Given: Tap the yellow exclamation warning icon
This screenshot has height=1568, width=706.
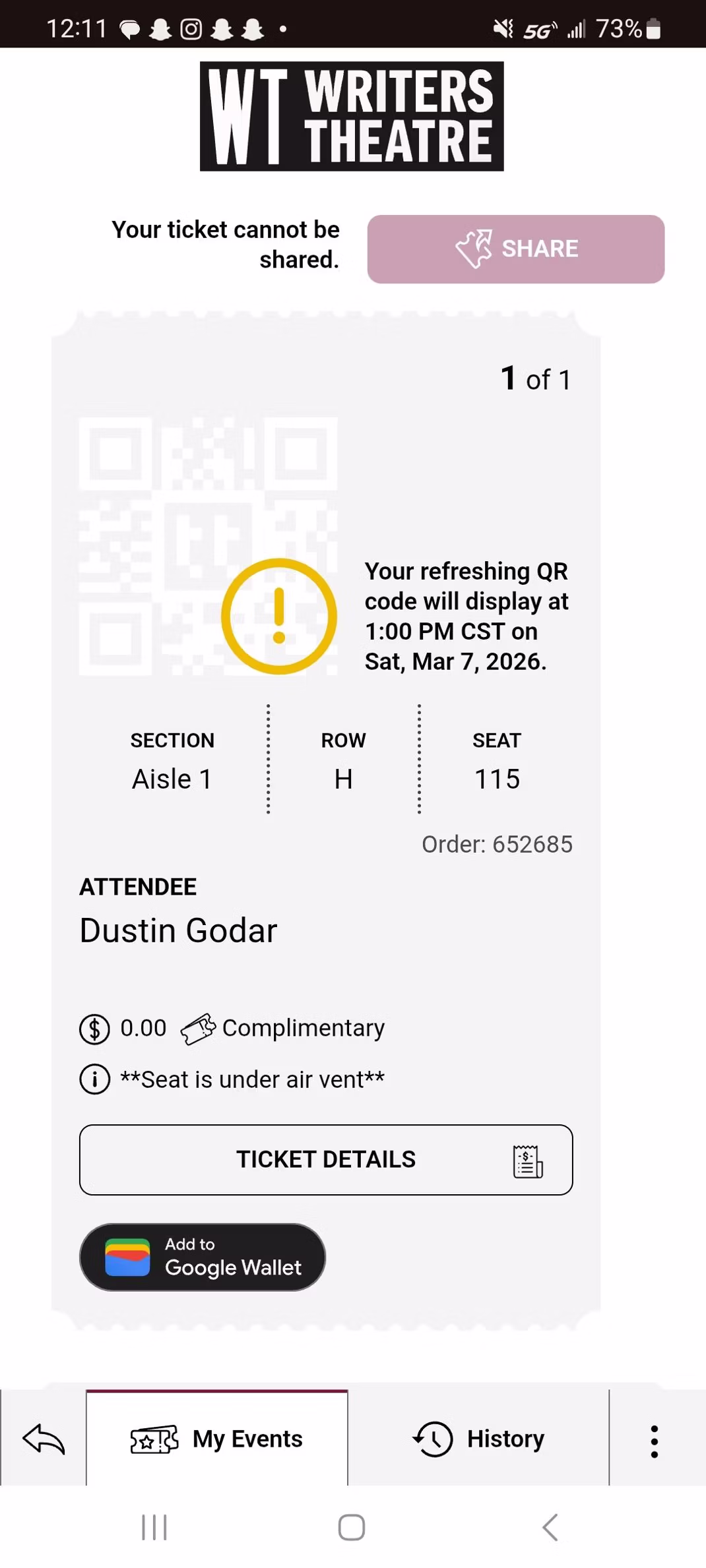Looking at the screenshot, I should point(279,616).
